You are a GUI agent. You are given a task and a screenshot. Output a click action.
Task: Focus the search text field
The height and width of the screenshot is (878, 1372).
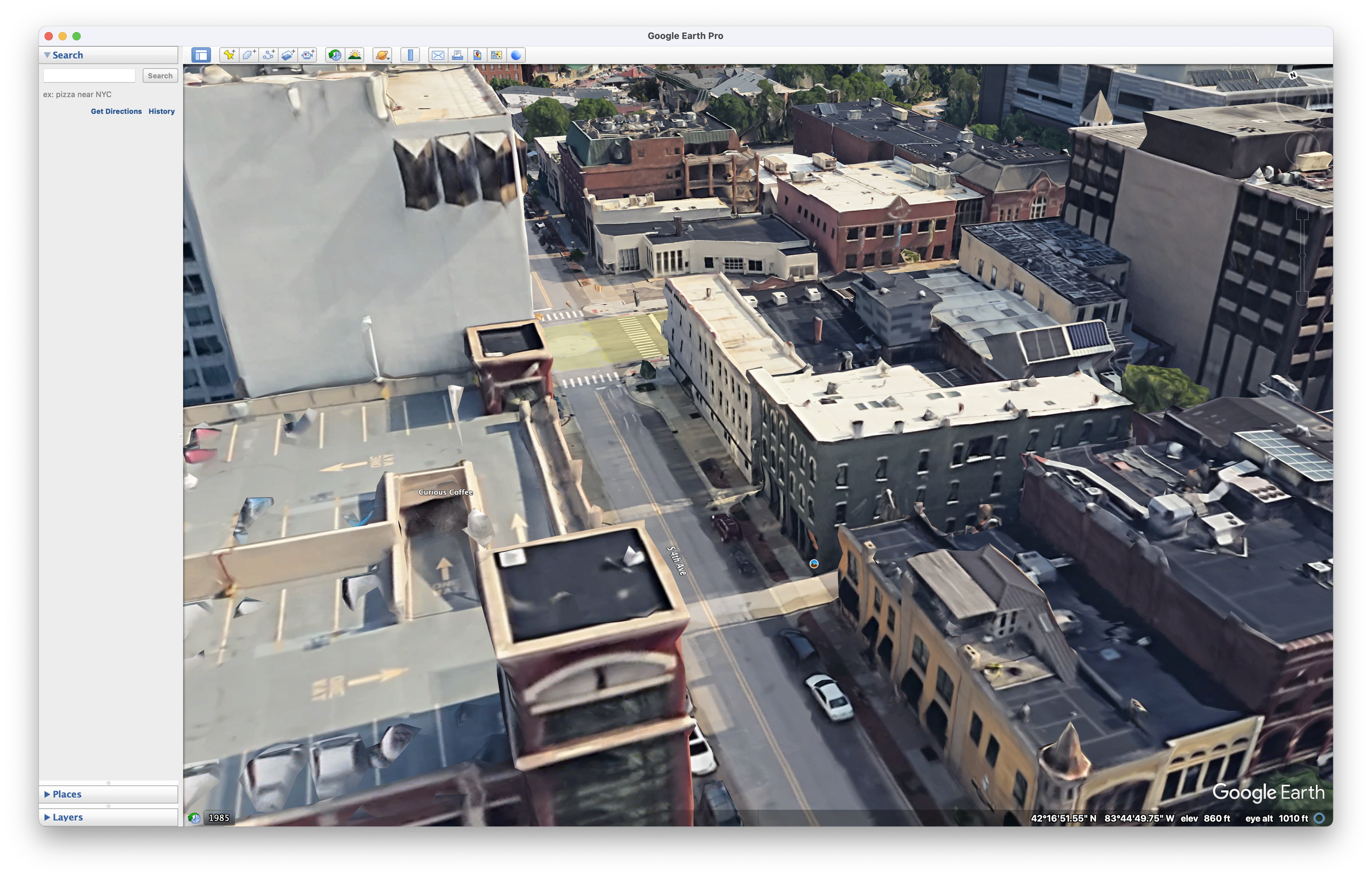click(x=90, y=76)
